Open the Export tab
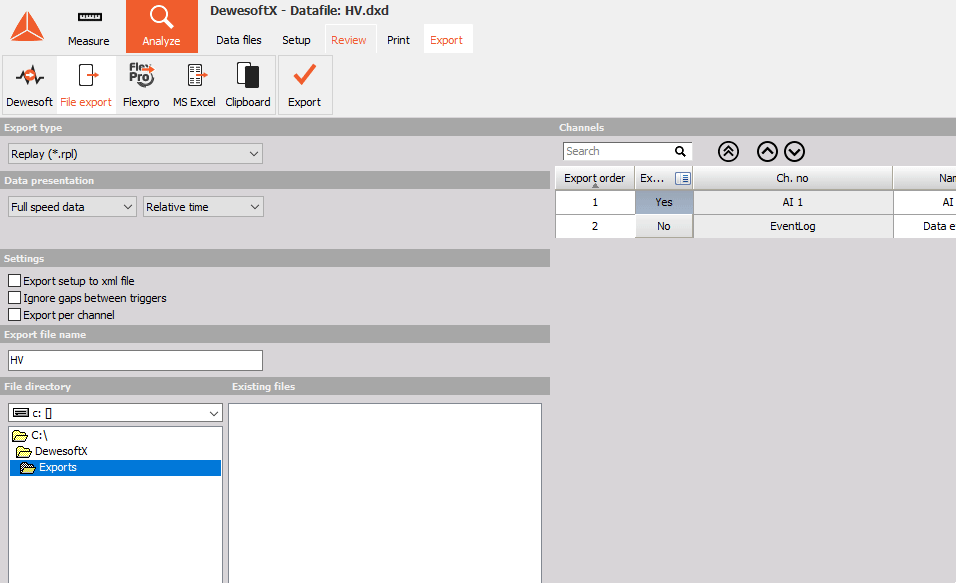956x583 pixels. [446, 40]
